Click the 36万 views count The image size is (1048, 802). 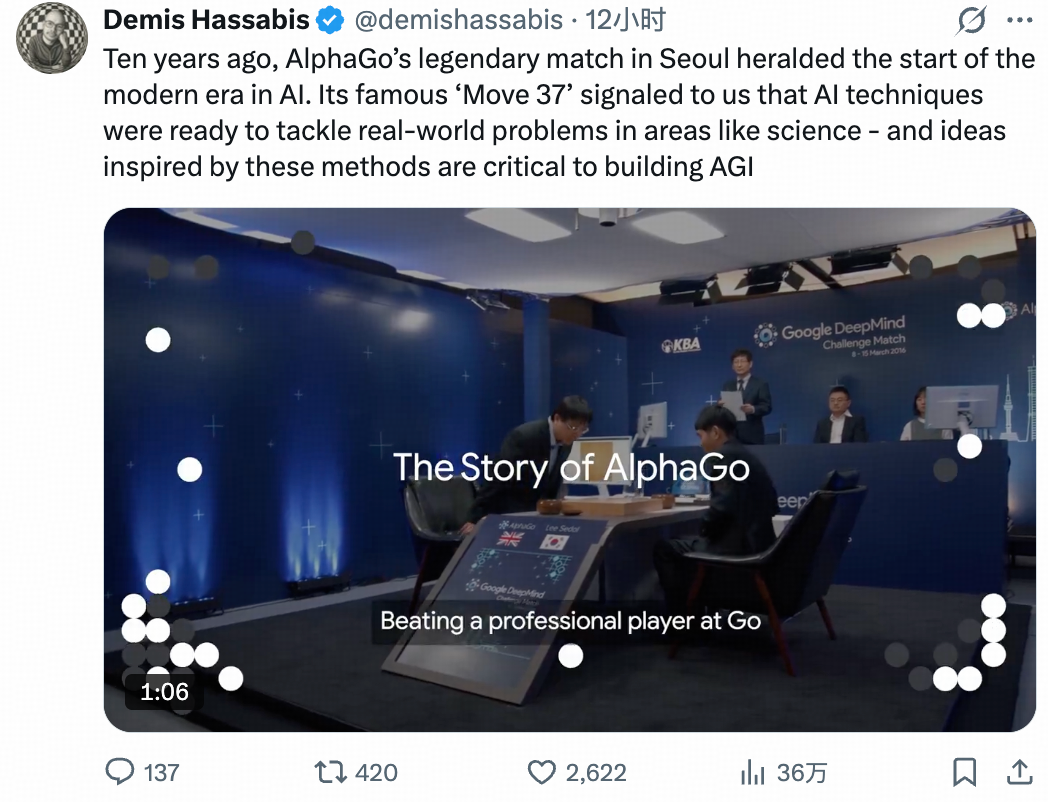tap(802, 772)
